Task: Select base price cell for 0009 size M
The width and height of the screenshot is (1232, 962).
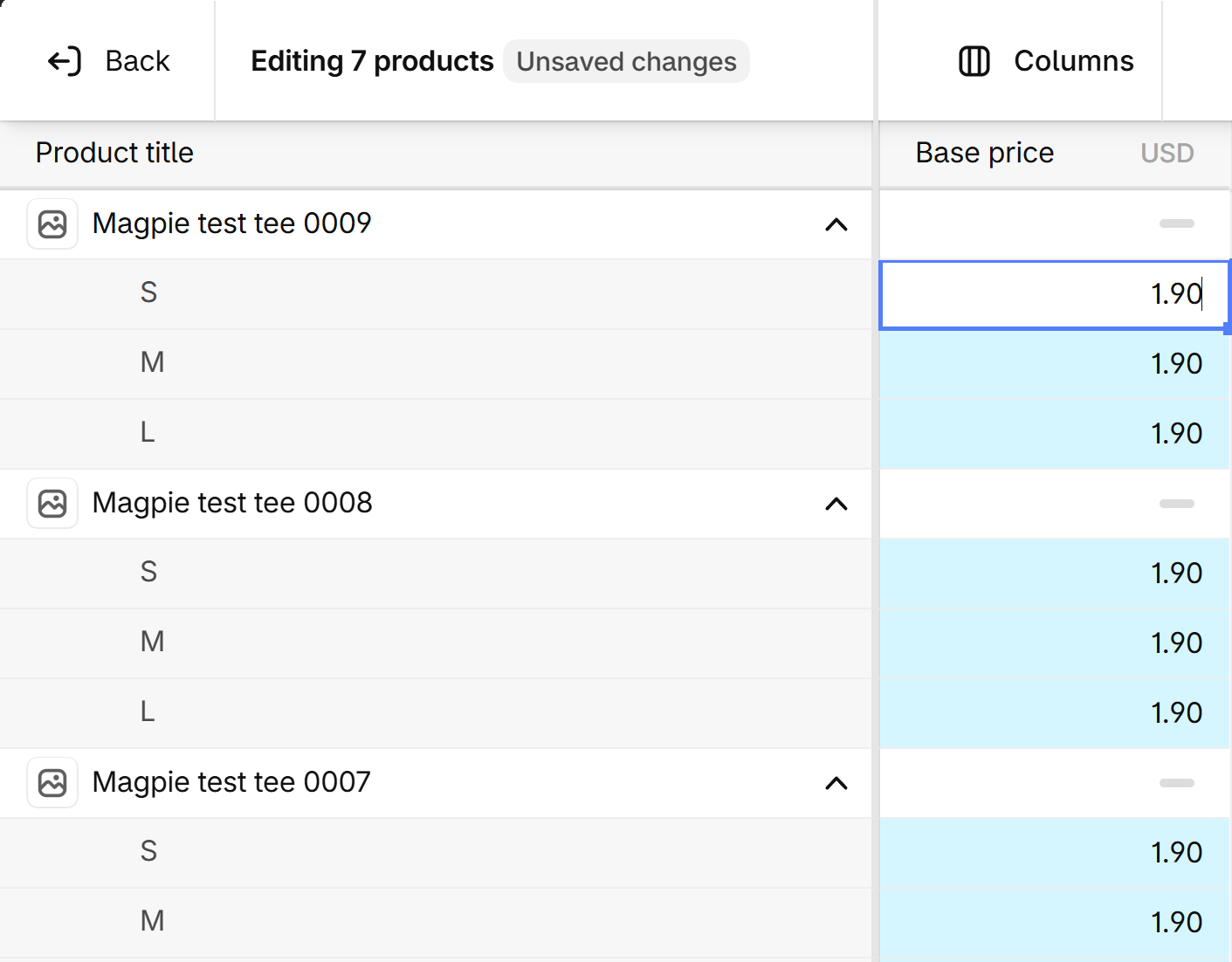Action: click(1055, 364)
